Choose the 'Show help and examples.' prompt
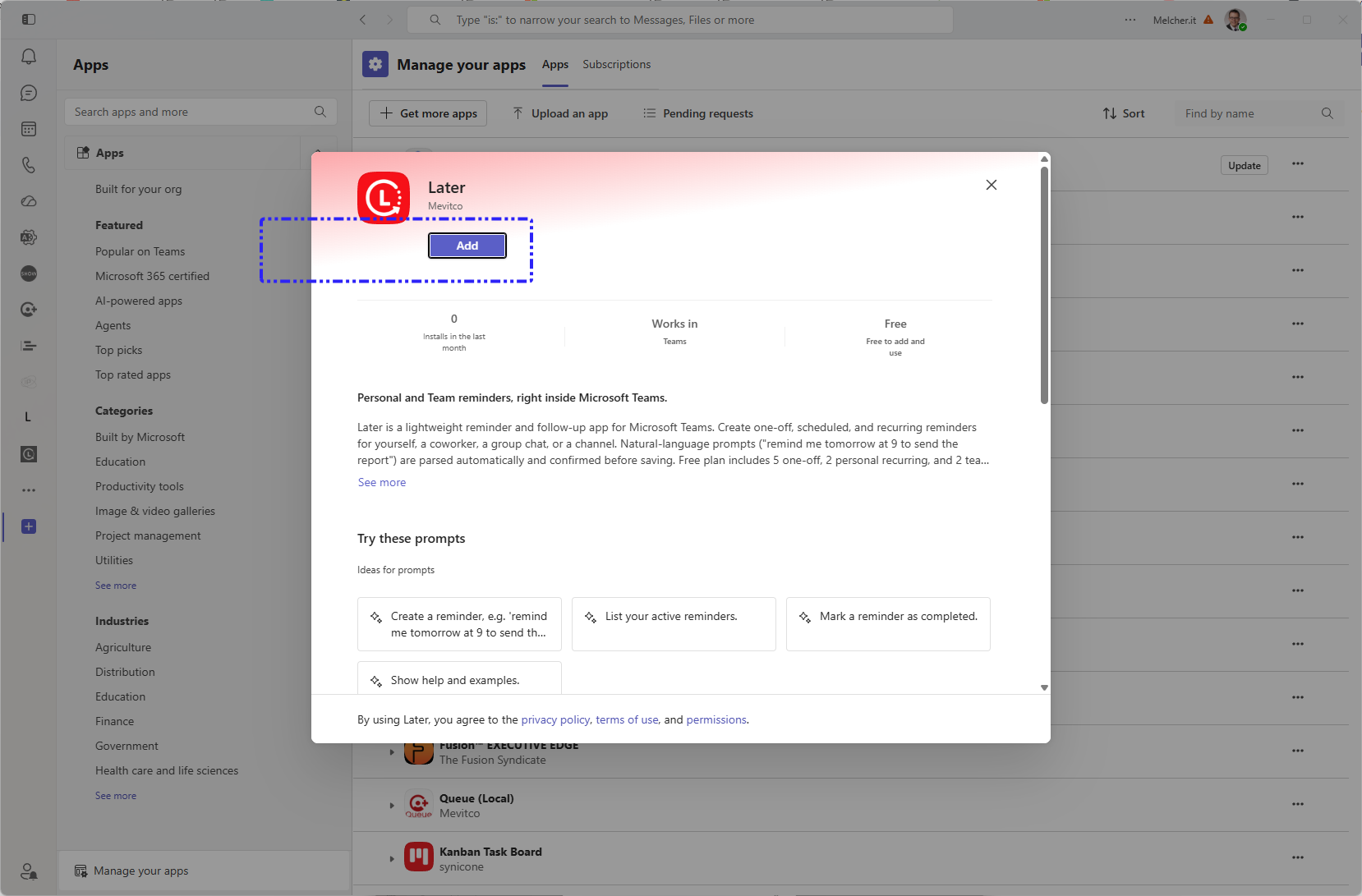Image resolution: width=1362 pixels, height=896 pixels. 459,678
